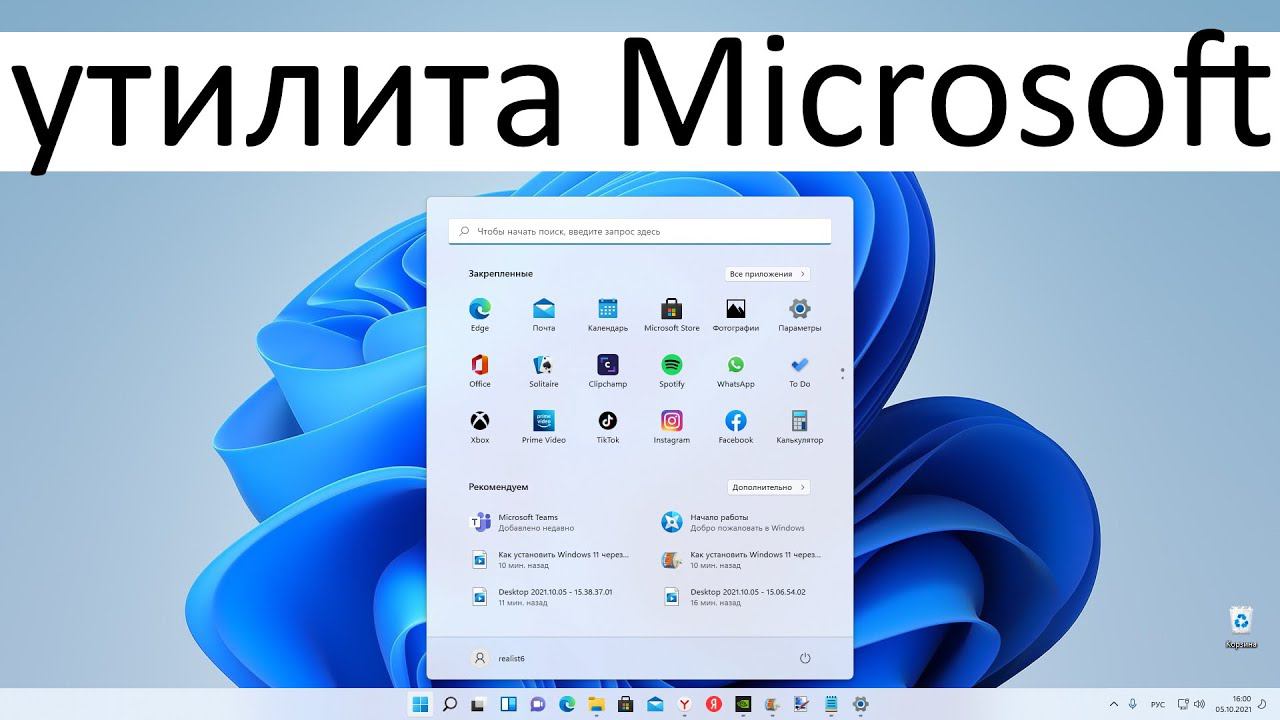Open the TikTok app

[608, 426]
